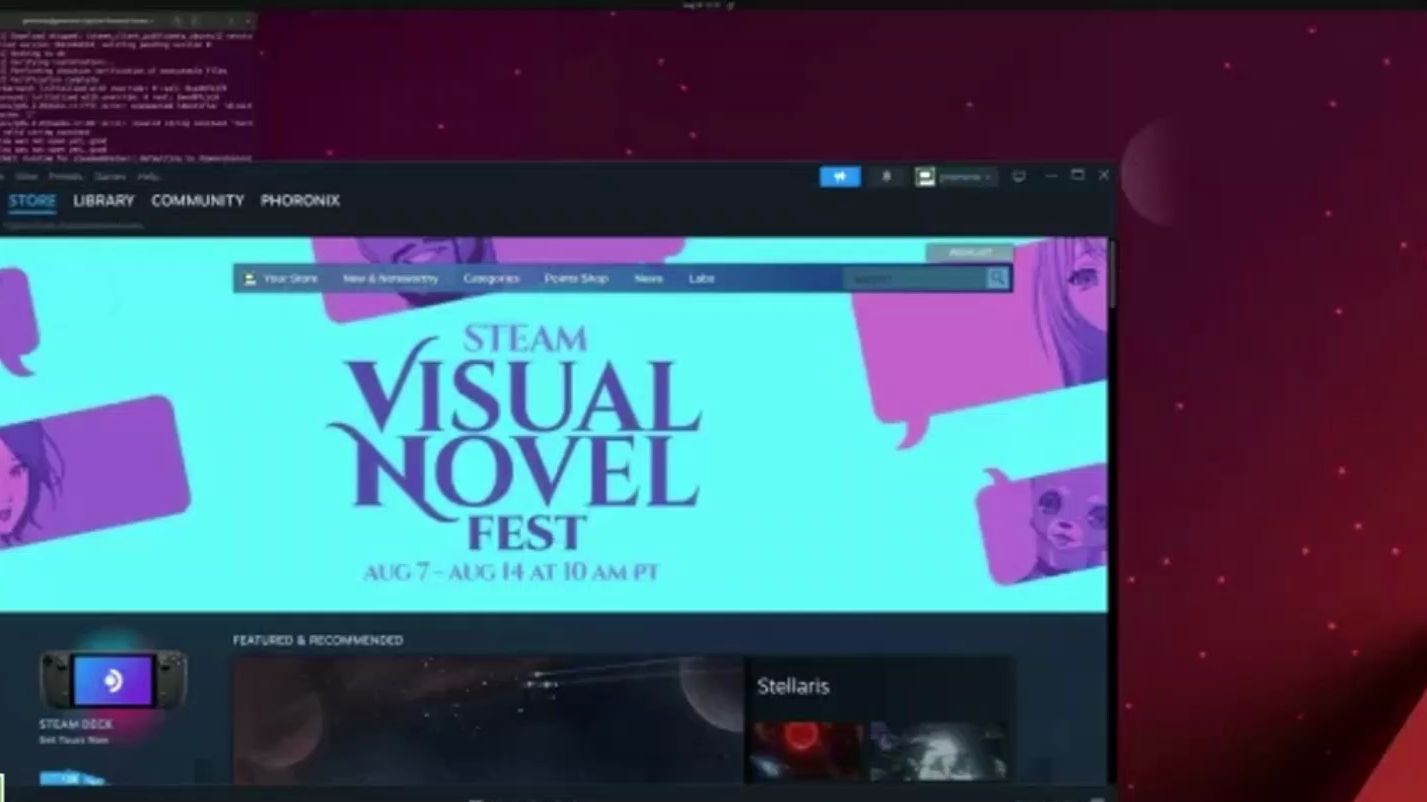Go to the Points Shop
The image size is (1427, 802).
[x=576, y=279]
